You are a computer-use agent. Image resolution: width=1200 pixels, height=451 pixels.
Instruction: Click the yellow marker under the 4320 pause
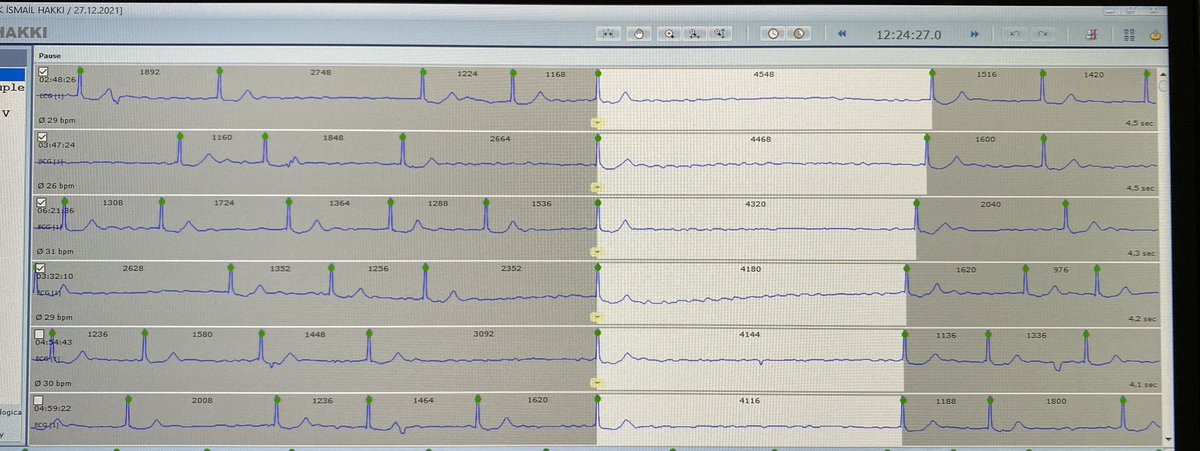coord(597,252)
